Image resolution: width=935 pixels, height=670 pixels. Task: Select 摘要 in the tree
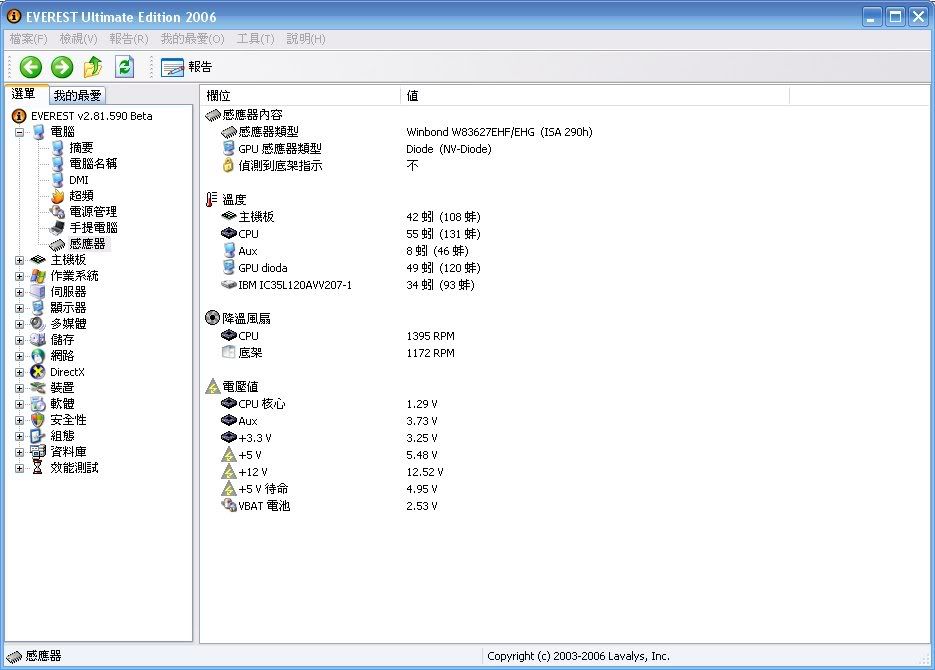pyautogui.click(x=81, y=148)
